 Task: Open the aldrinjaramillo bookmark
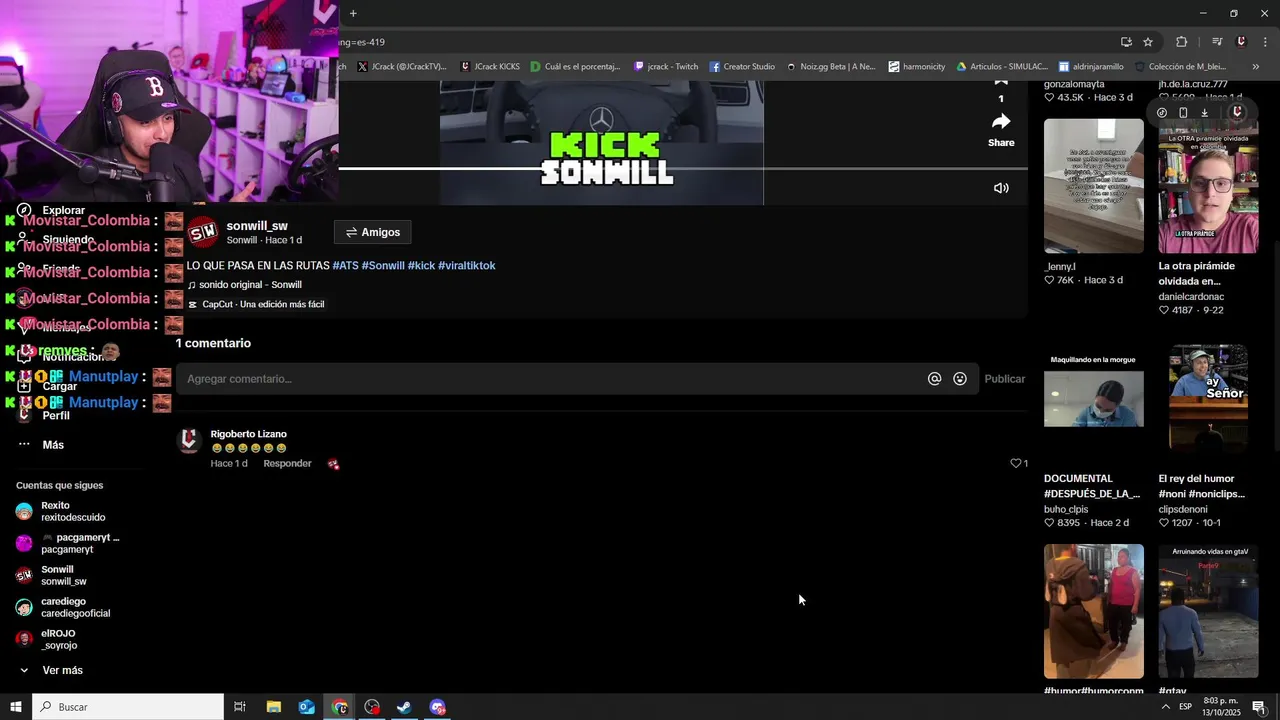1091,67
